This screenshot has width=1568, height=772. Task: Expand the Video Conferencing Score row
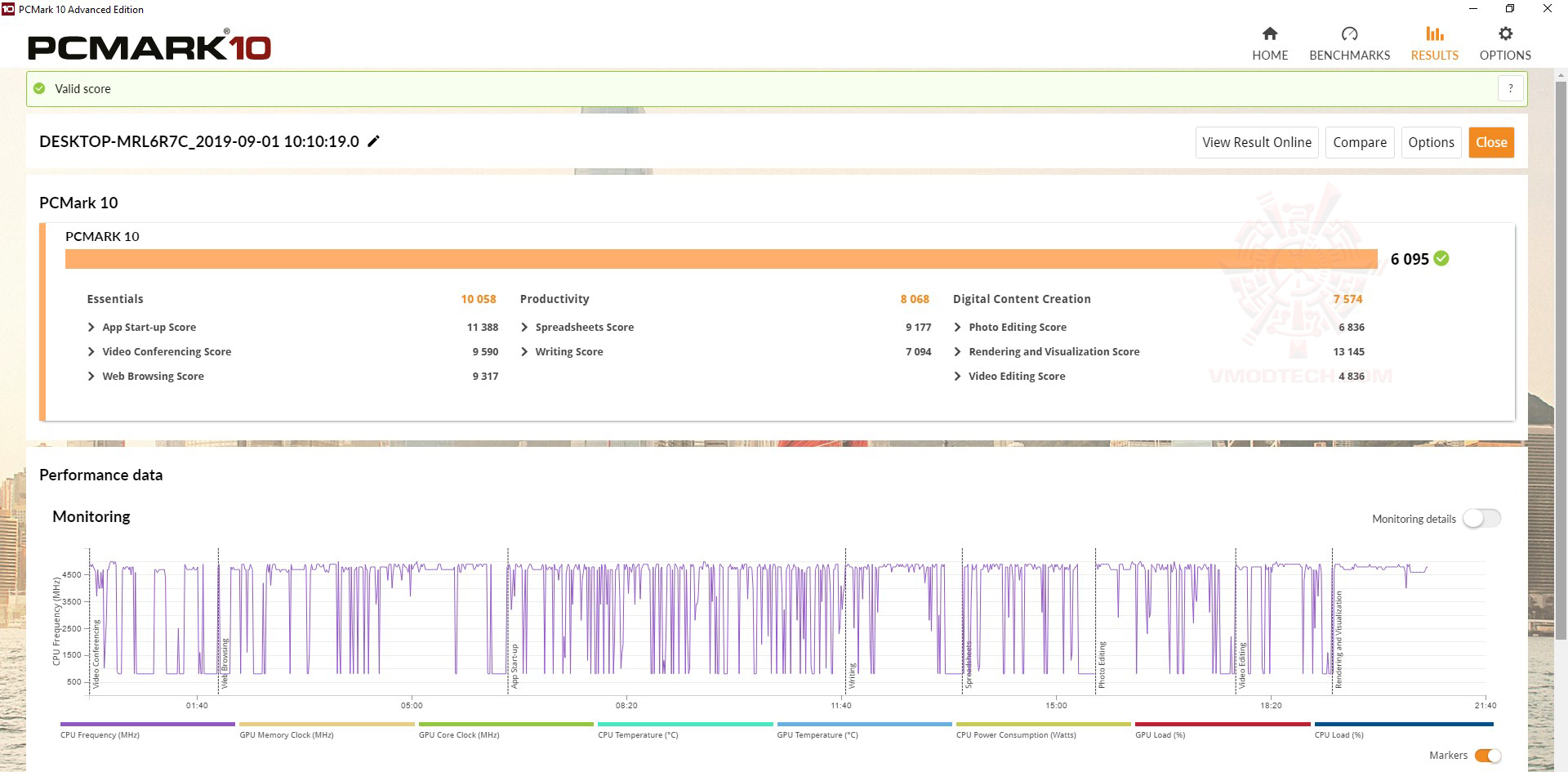coord(91,351)
